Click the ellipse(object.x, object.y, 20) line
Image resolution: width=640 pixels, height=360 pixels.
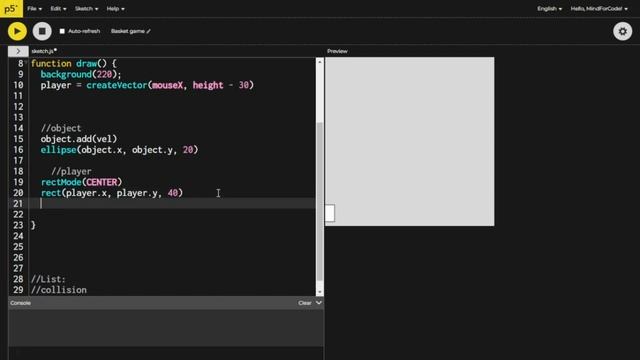(x=119, y=150)
